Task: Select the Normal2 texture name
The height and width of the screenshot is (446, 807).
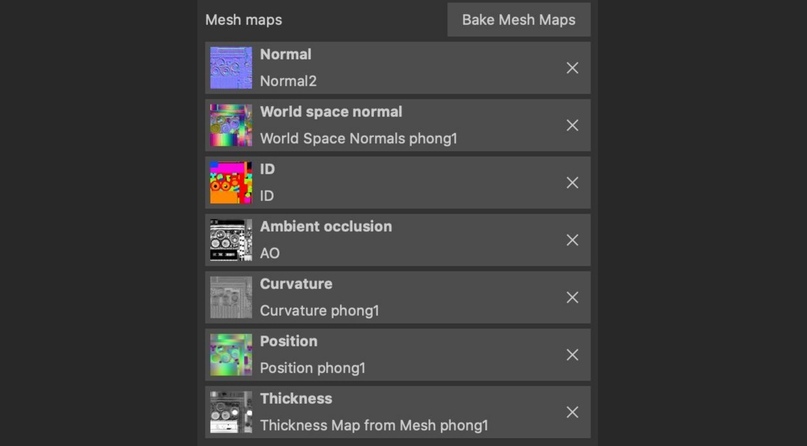Action: coord(288,81)
